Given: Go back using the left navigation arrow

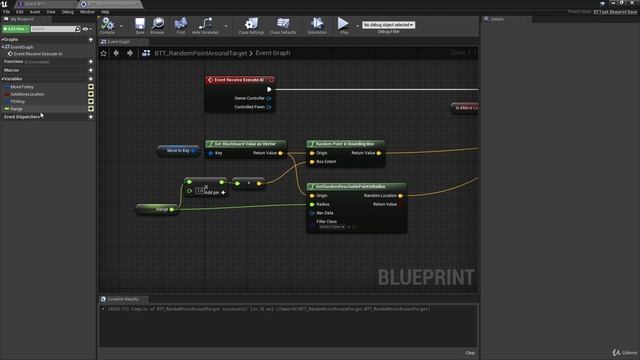Looking at the screenshot, I should [116, 53].
